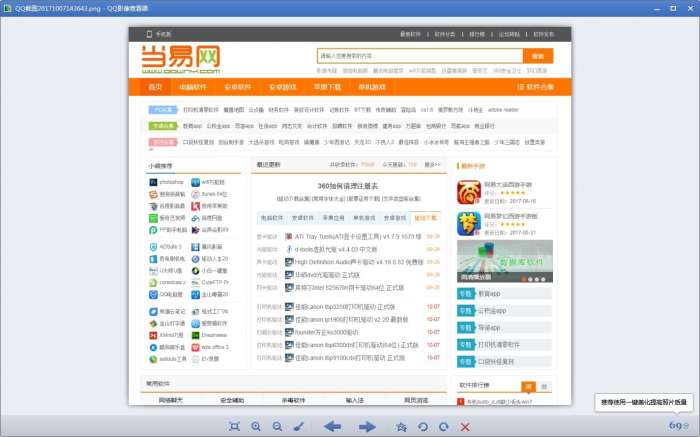This screenshot has width=700, height=437.
Task: Click the search input box on the webpage
Action: pos(420,56)
